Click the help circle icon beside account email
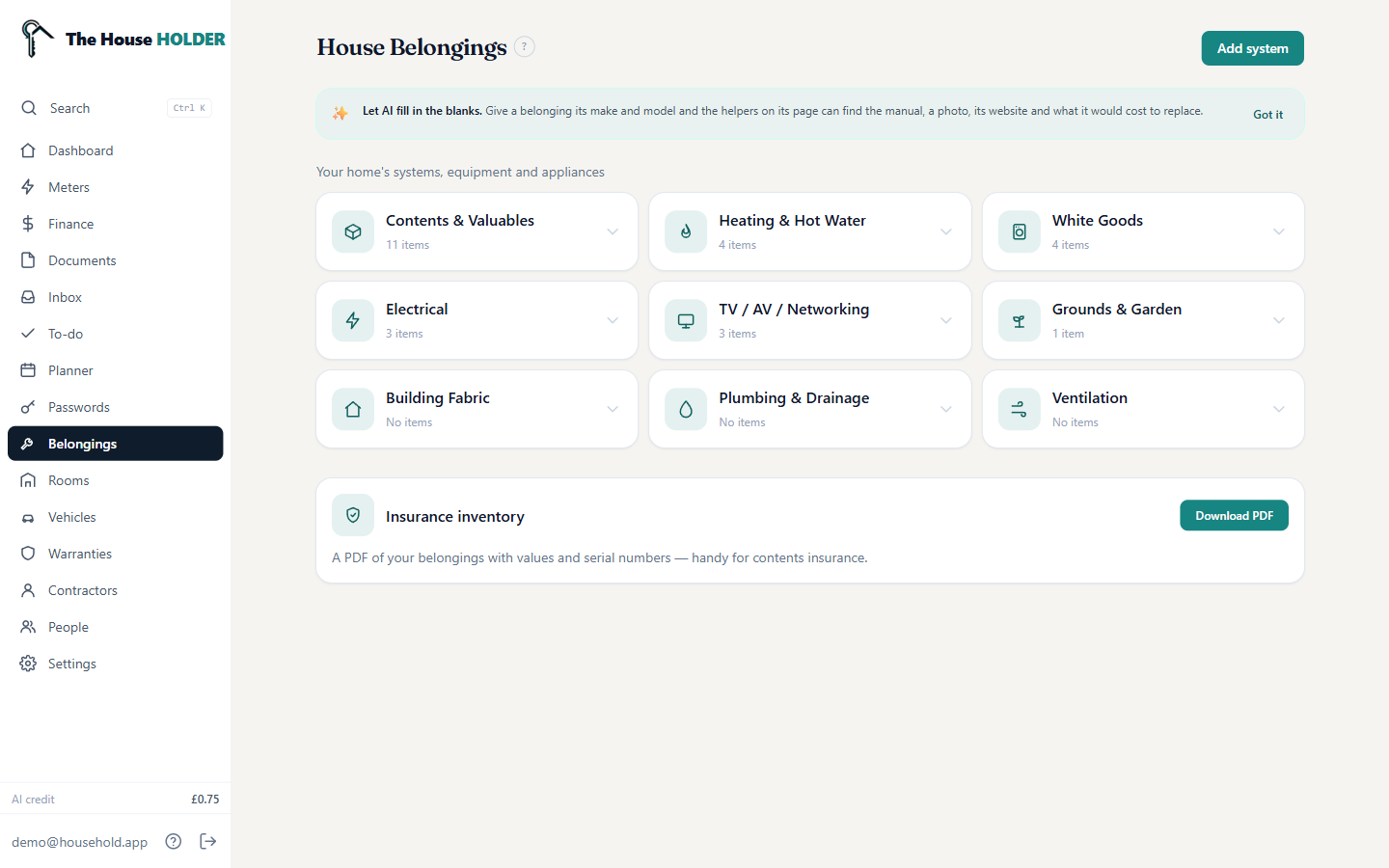This screenshot has width=1389, height=868. 174,841
